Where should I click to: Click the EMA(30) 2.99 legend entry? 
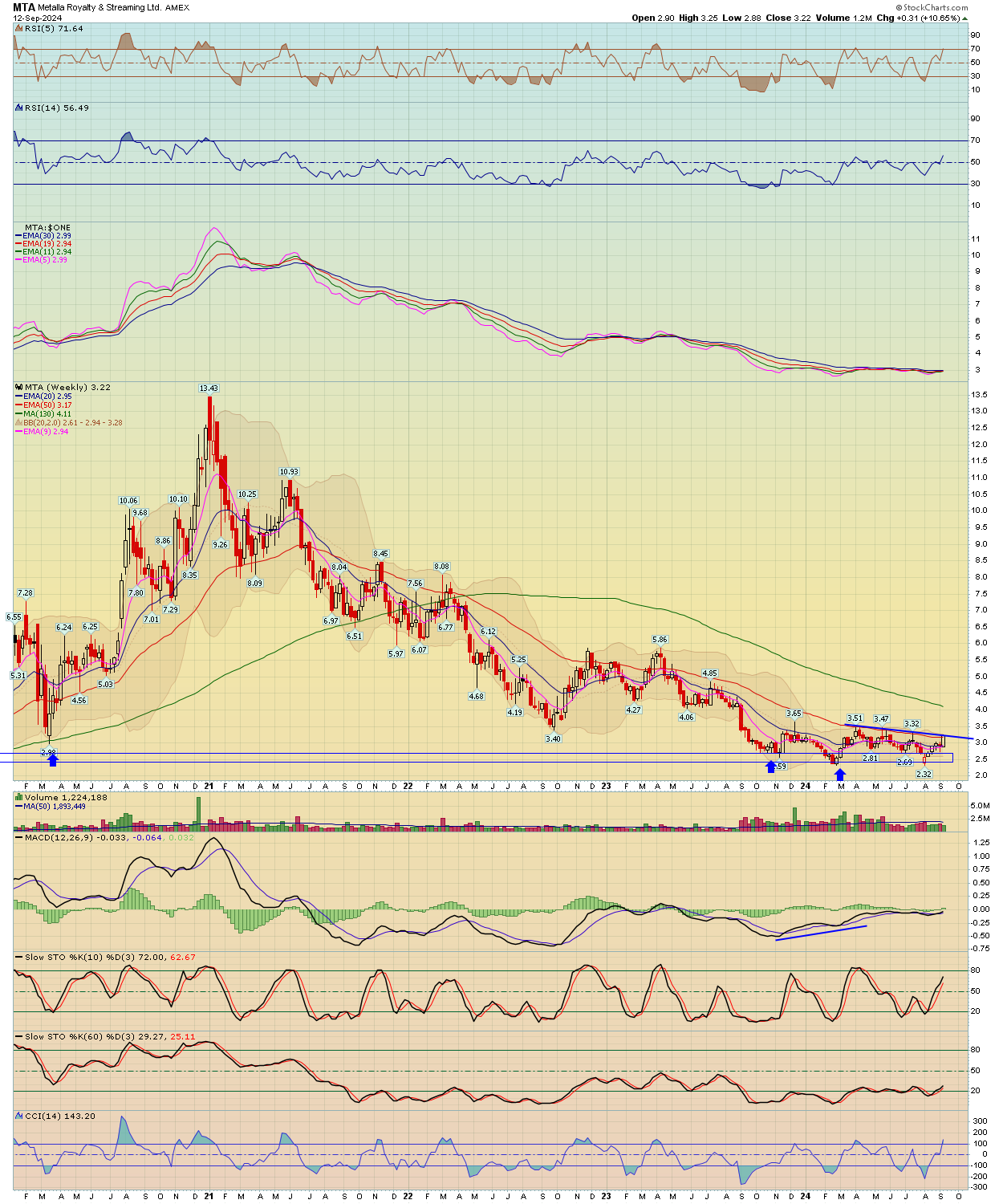[x=47, y=236]
